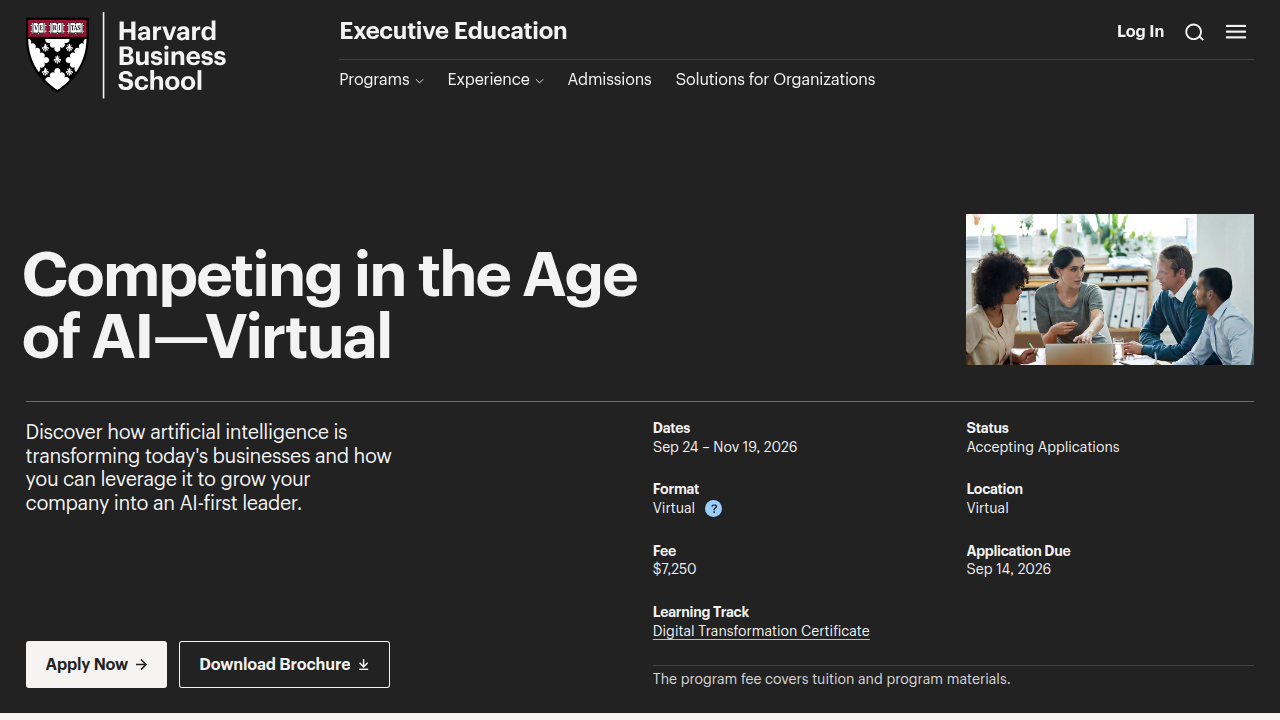Click the Apply Now button

pyautogui.click(x=96, y=664)
